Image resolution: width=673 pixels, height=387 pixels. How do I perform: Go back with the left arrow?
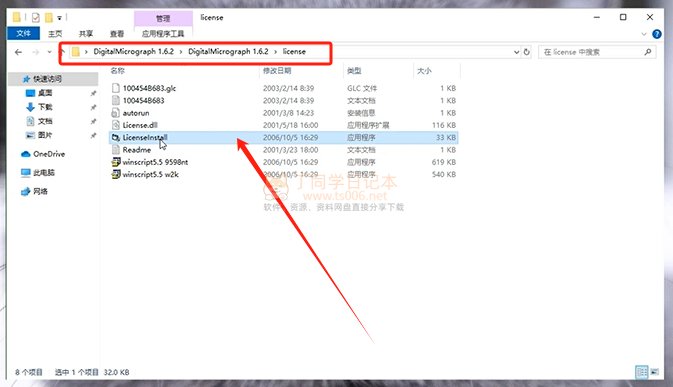(18, 52)
